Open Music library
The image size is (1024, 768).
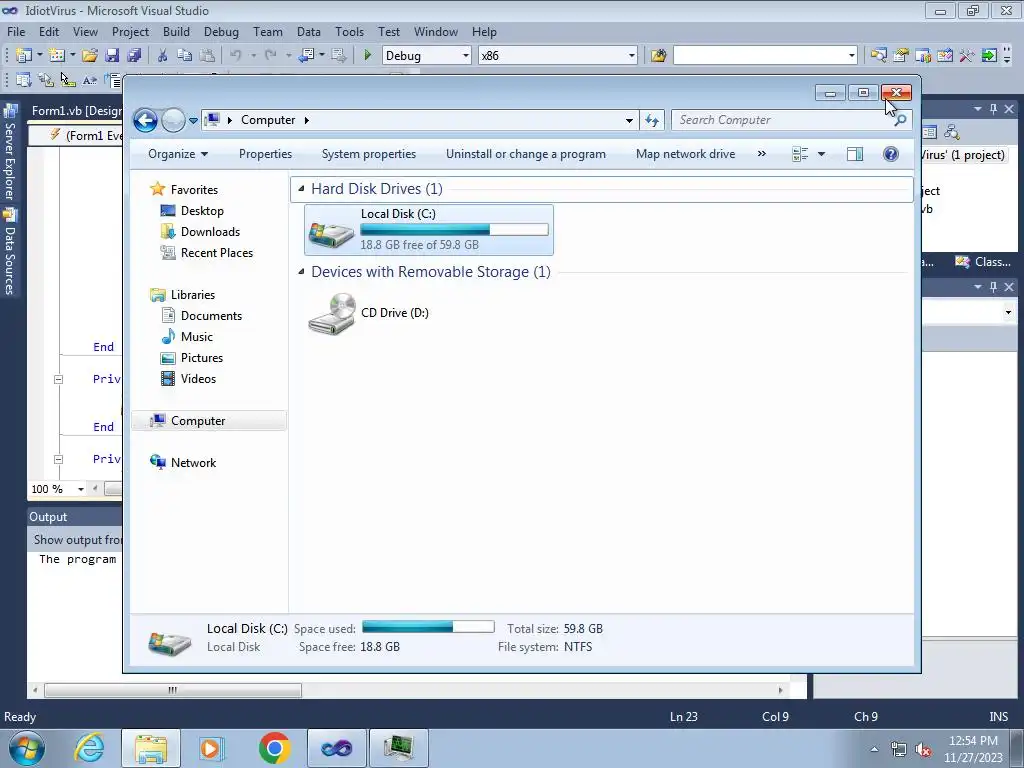point(187,337)
